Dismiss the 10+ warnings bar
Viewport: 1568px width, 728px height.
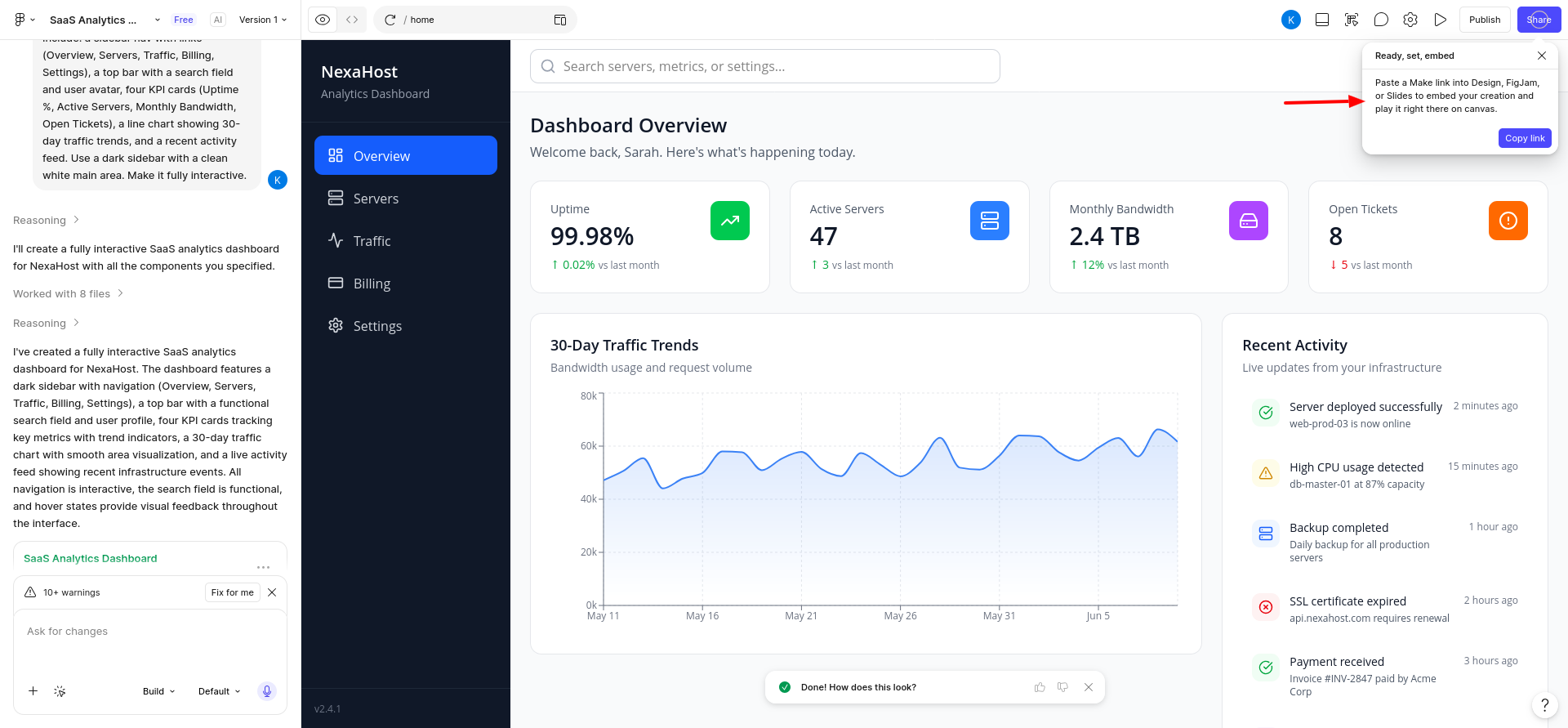coord(272,592)
